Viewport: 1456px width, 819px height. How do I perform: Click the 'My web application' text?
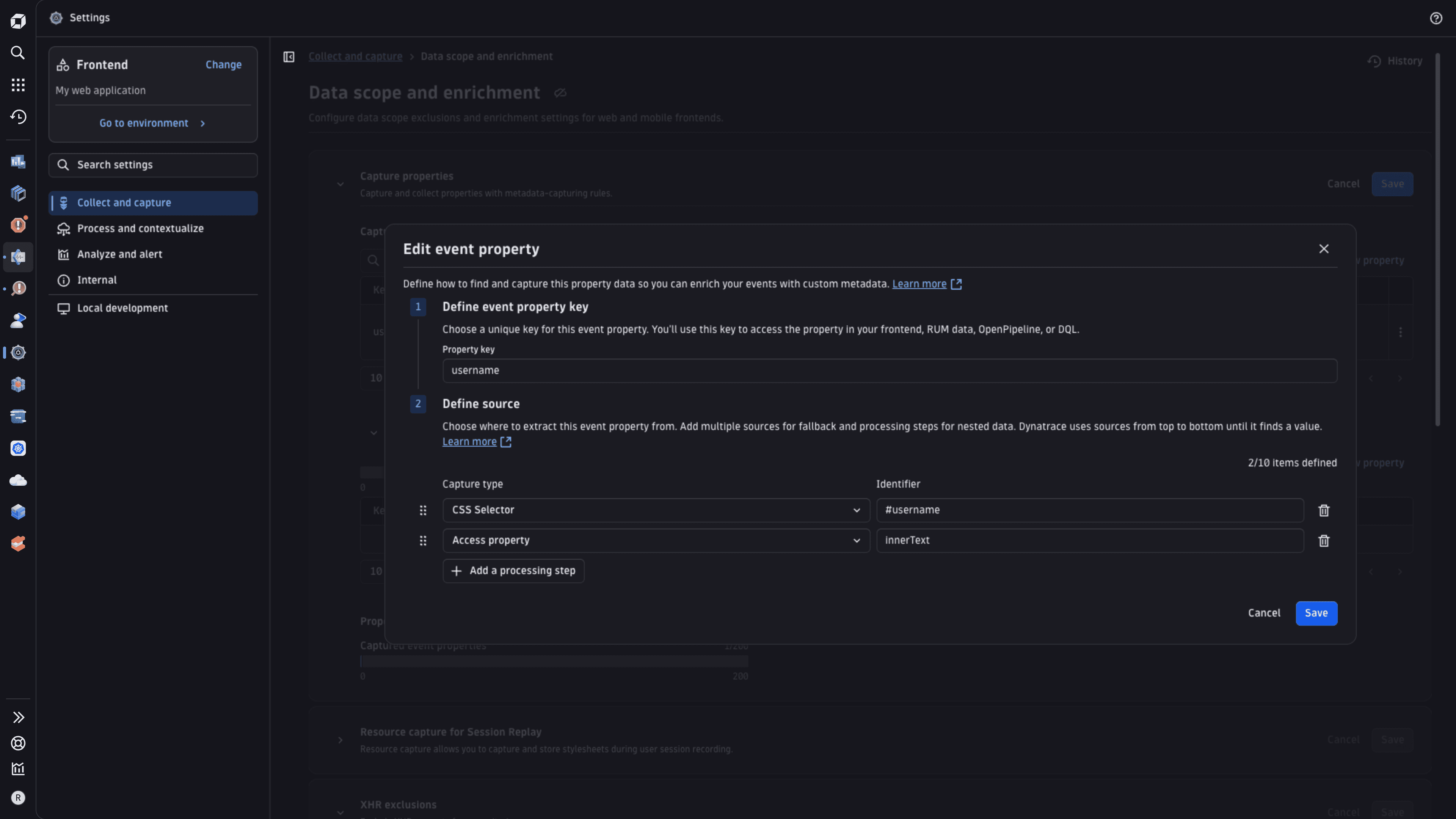pos(100,91)
